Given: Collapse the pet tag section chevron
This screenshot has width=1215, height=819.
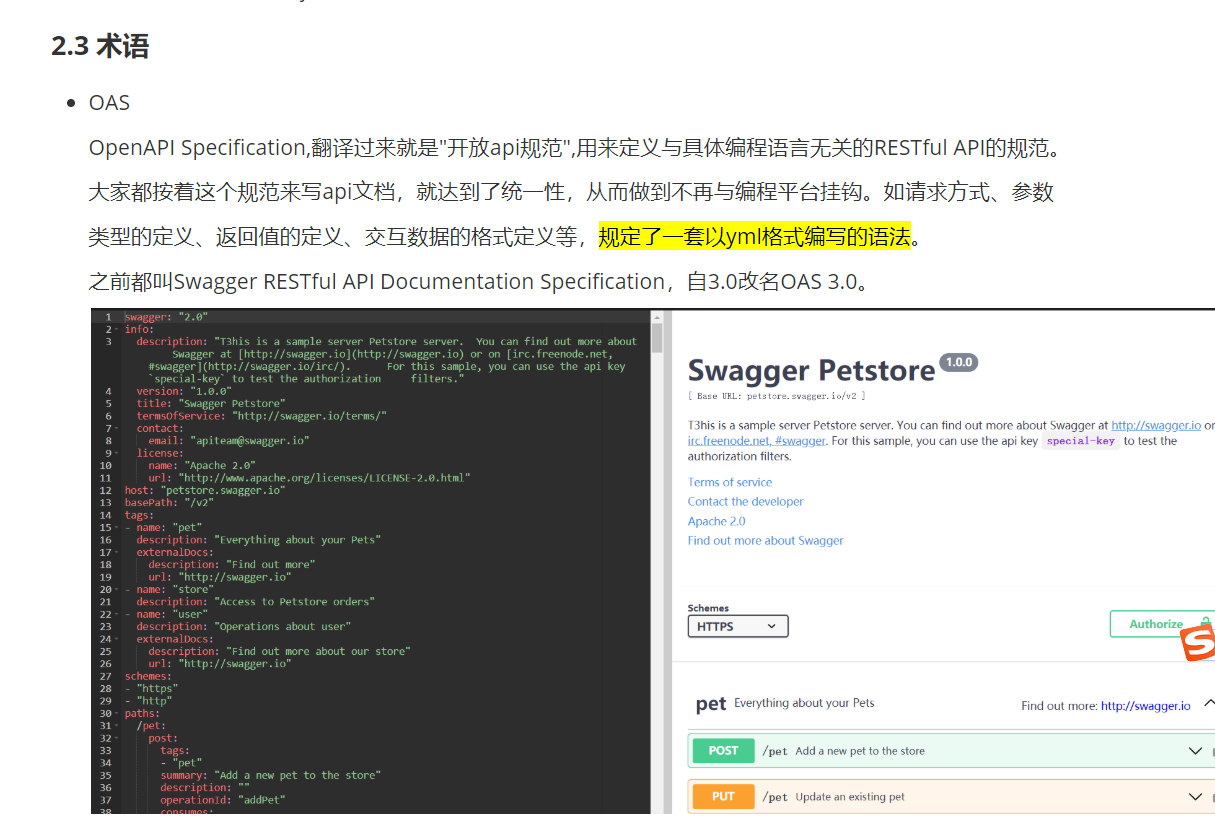Looking at the screenshot, I should point(1208,704).
